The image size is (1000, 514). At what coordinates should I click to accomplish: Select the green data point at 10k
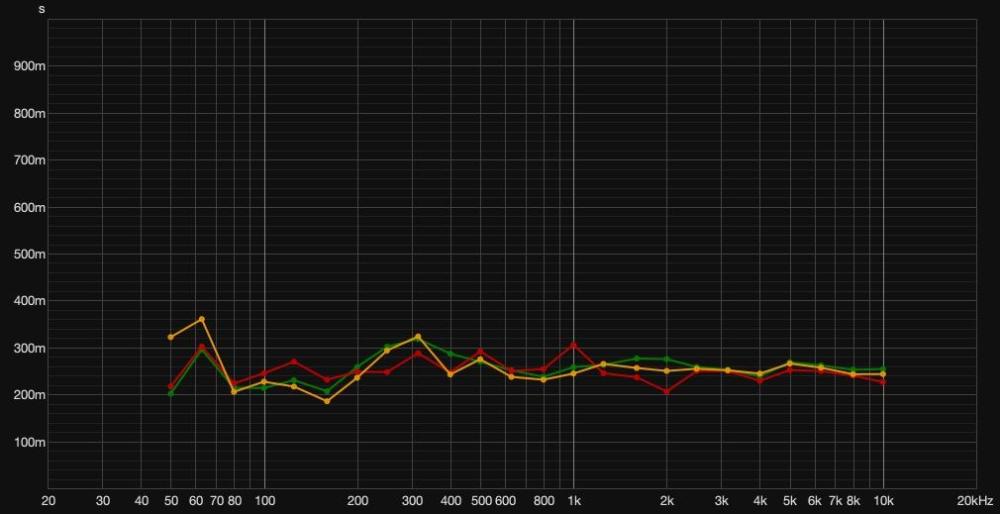(883, 369)
